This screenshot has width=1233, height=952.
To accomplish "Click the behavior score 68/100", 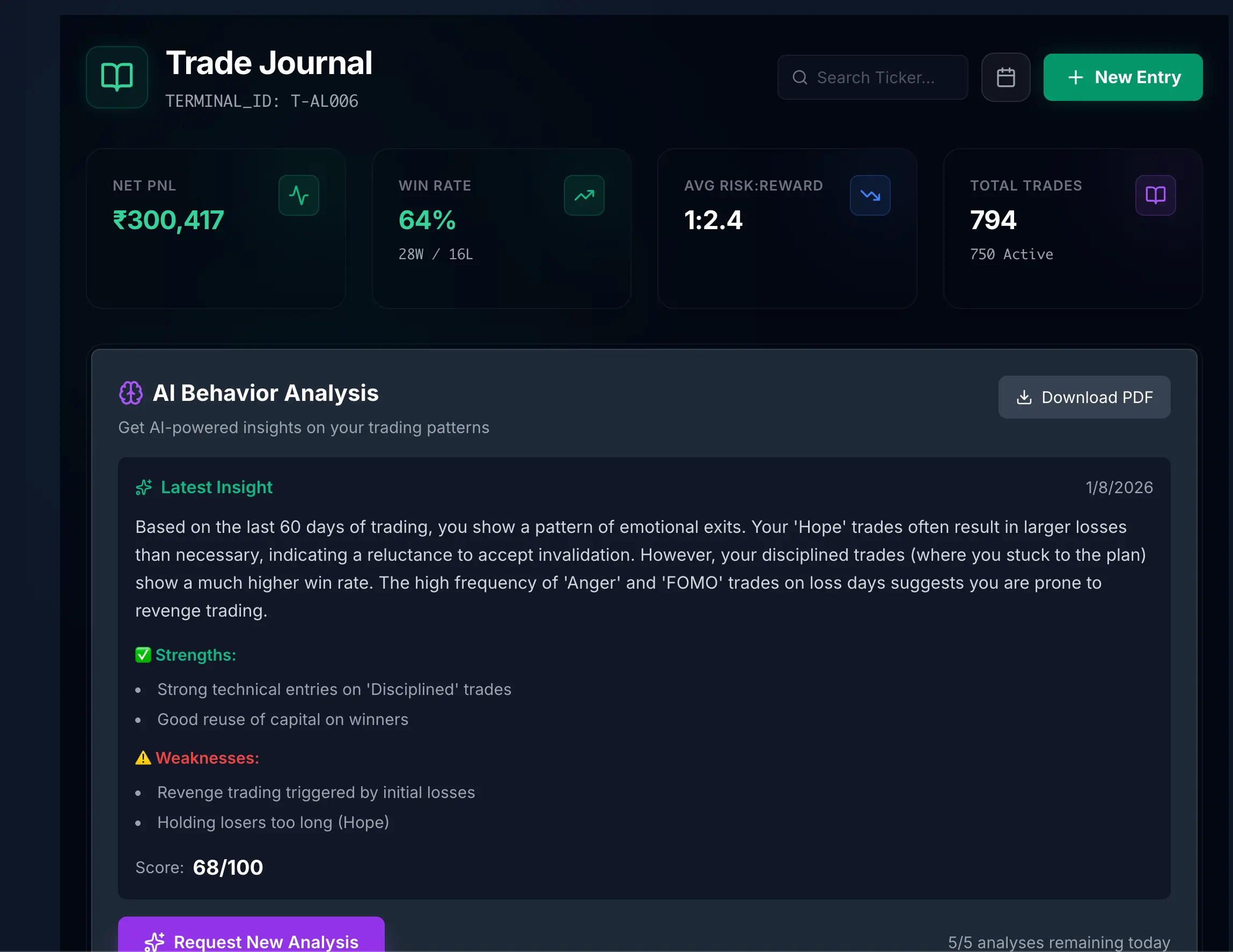I will click(x=227, y=867).
